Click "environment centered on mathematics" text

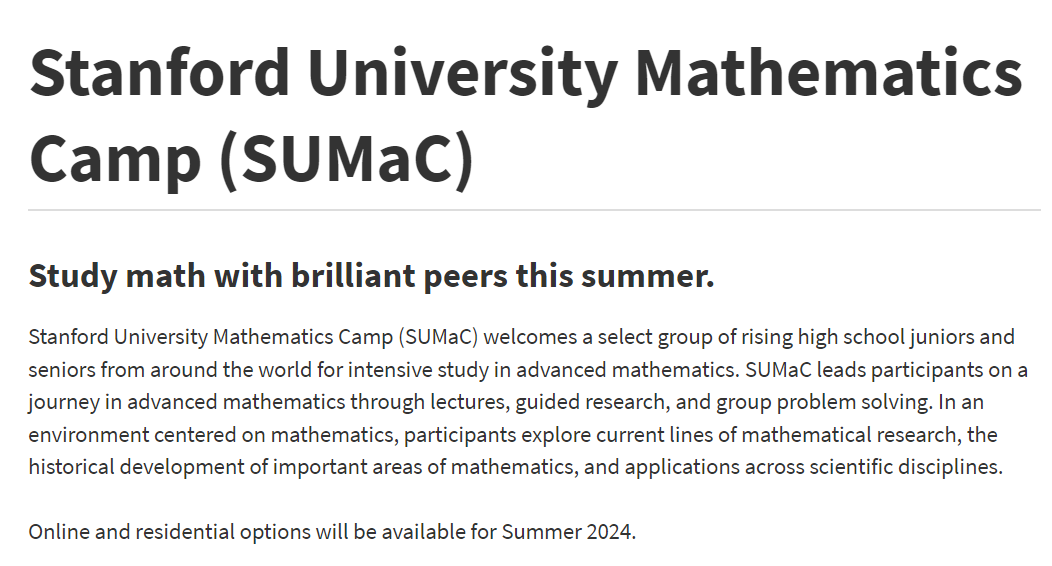pyautogui.click(x=211, y=435)
